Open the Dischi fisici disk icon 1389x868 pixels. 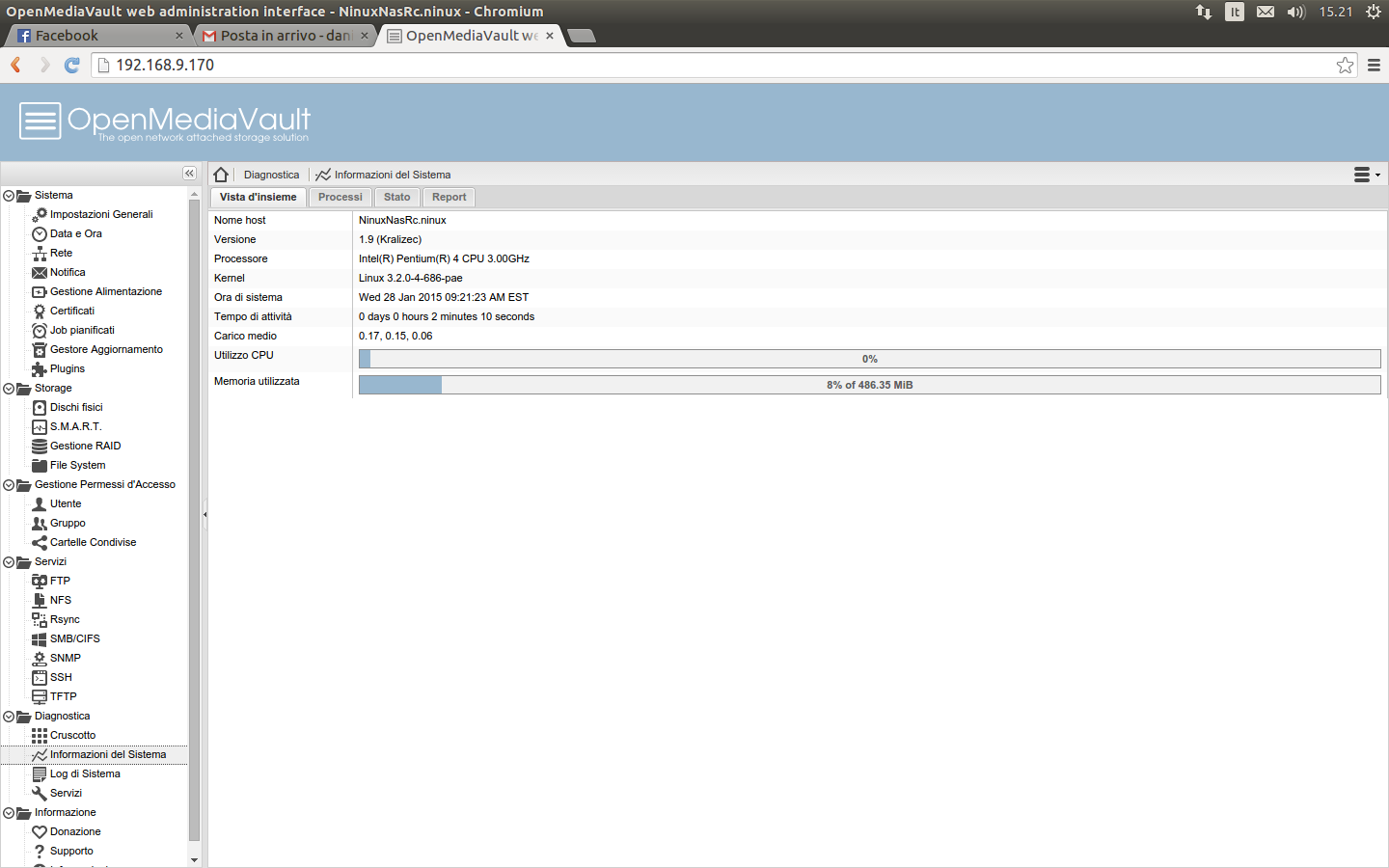click(40, 407)
